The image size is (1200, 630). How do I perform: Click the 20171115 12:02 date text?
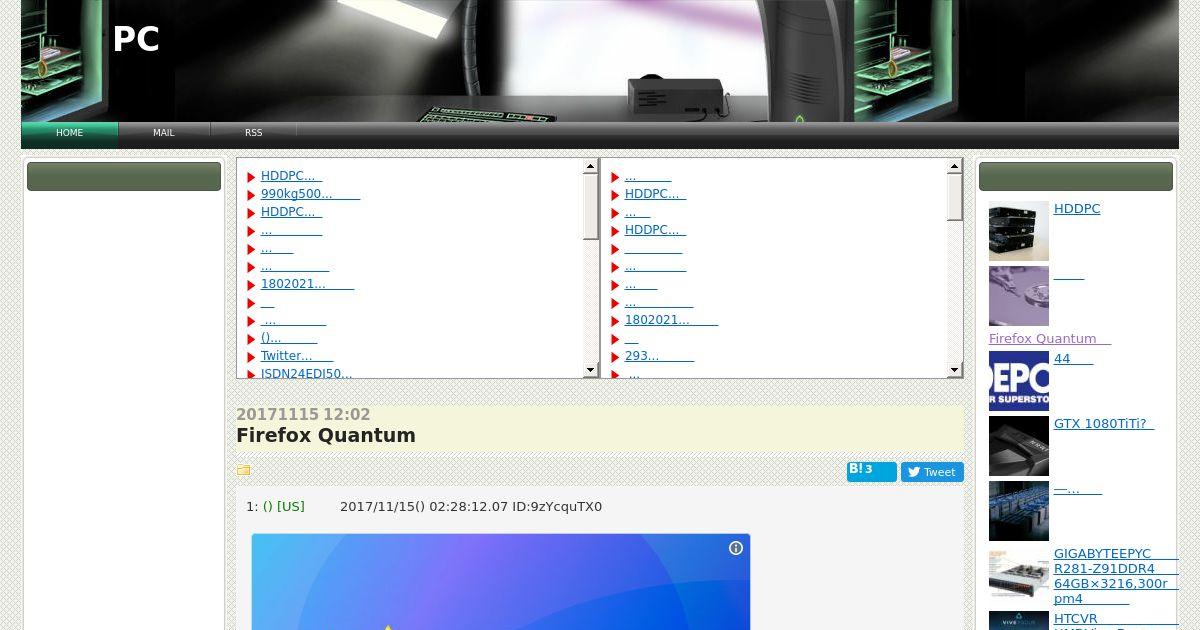point(303,415)
